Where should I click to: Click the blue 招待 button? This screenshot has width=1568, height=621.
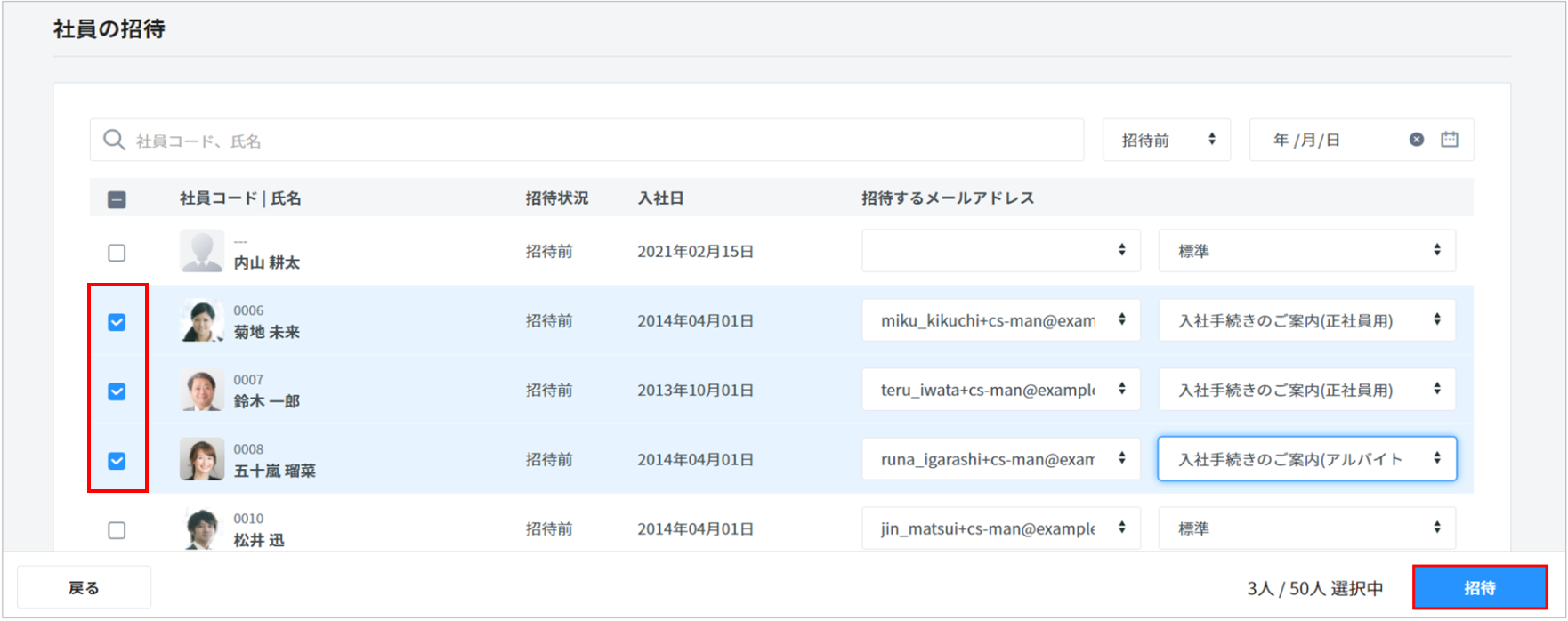tap(1479, 588)
